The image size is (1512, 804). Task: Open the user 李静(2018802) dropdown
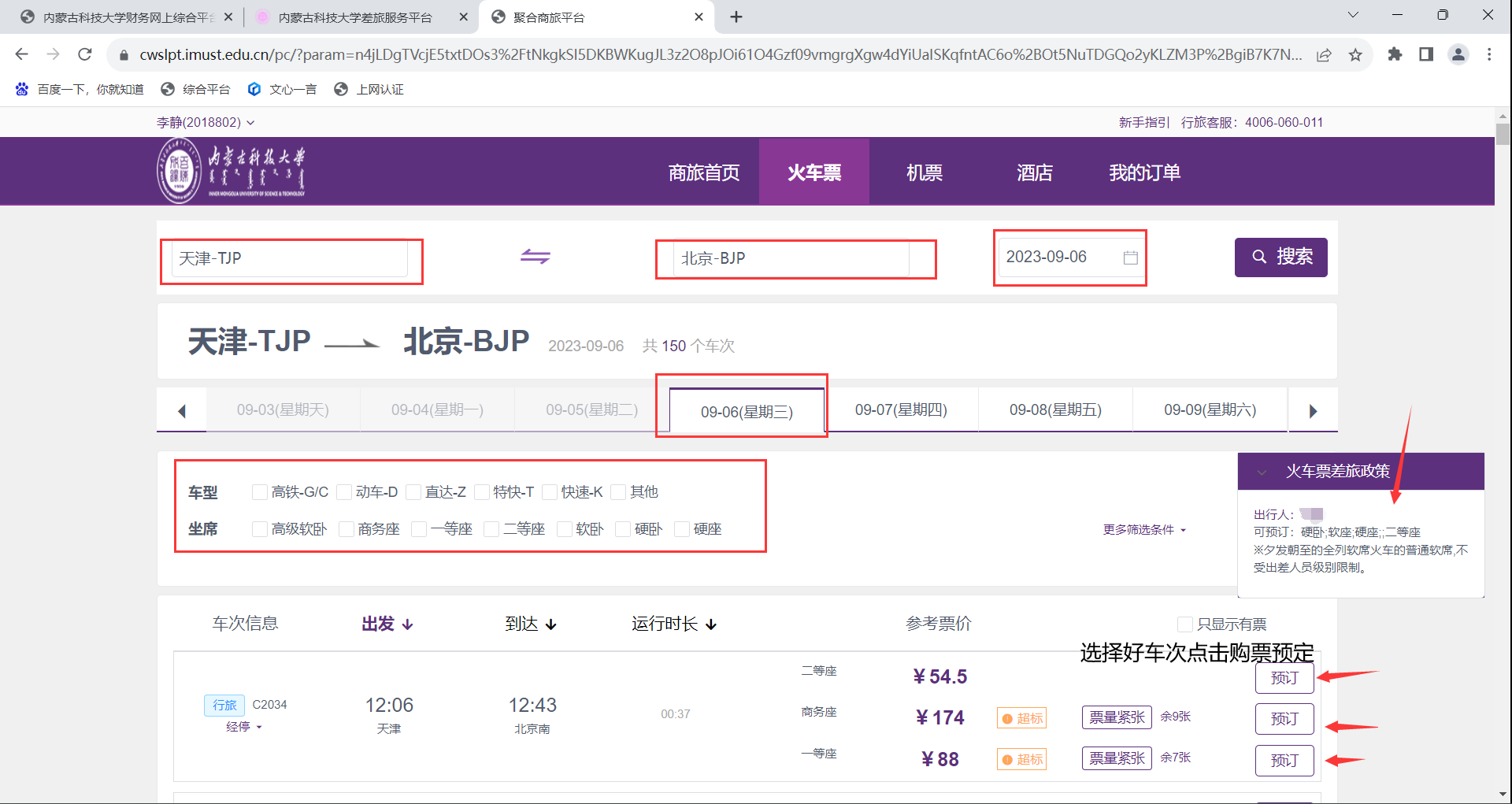[x=205, y=122]
